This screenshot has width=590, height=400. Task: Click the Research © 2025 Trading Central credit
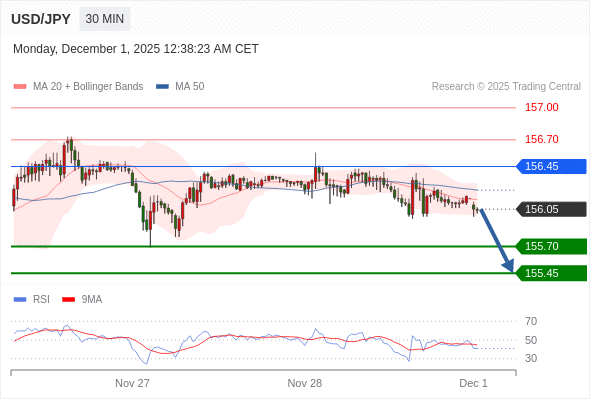506,87
